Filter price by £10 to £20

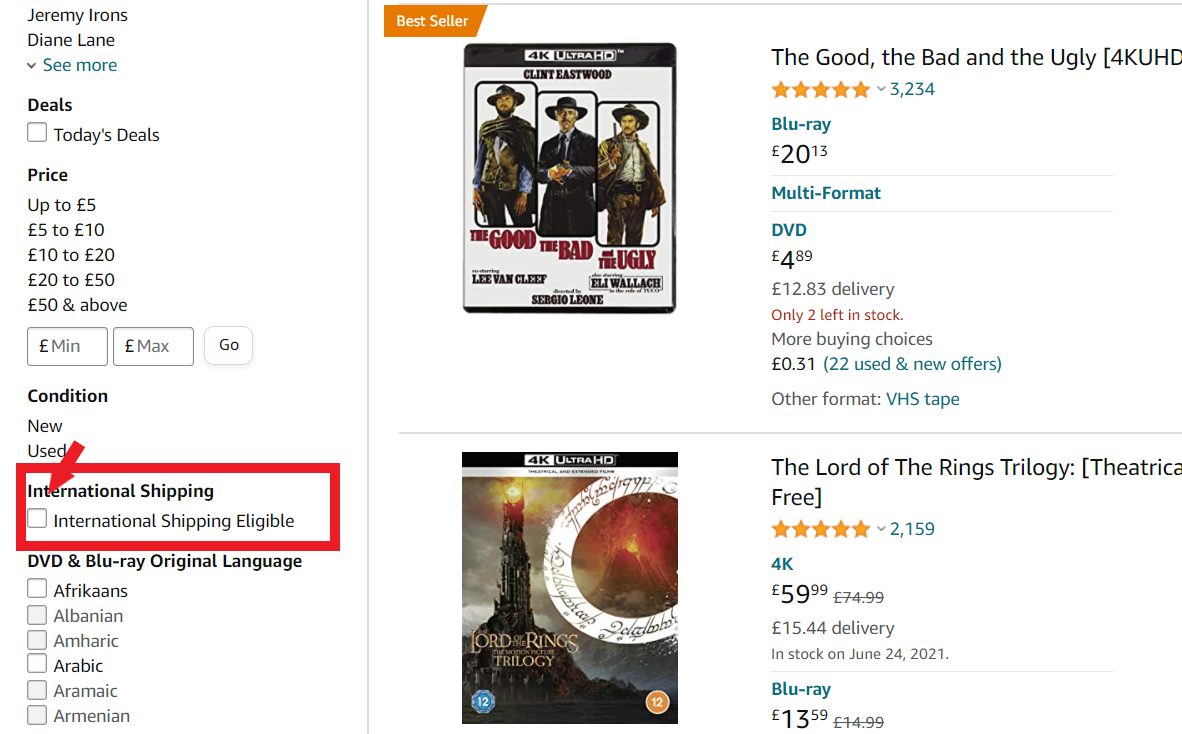click(70, 254)
